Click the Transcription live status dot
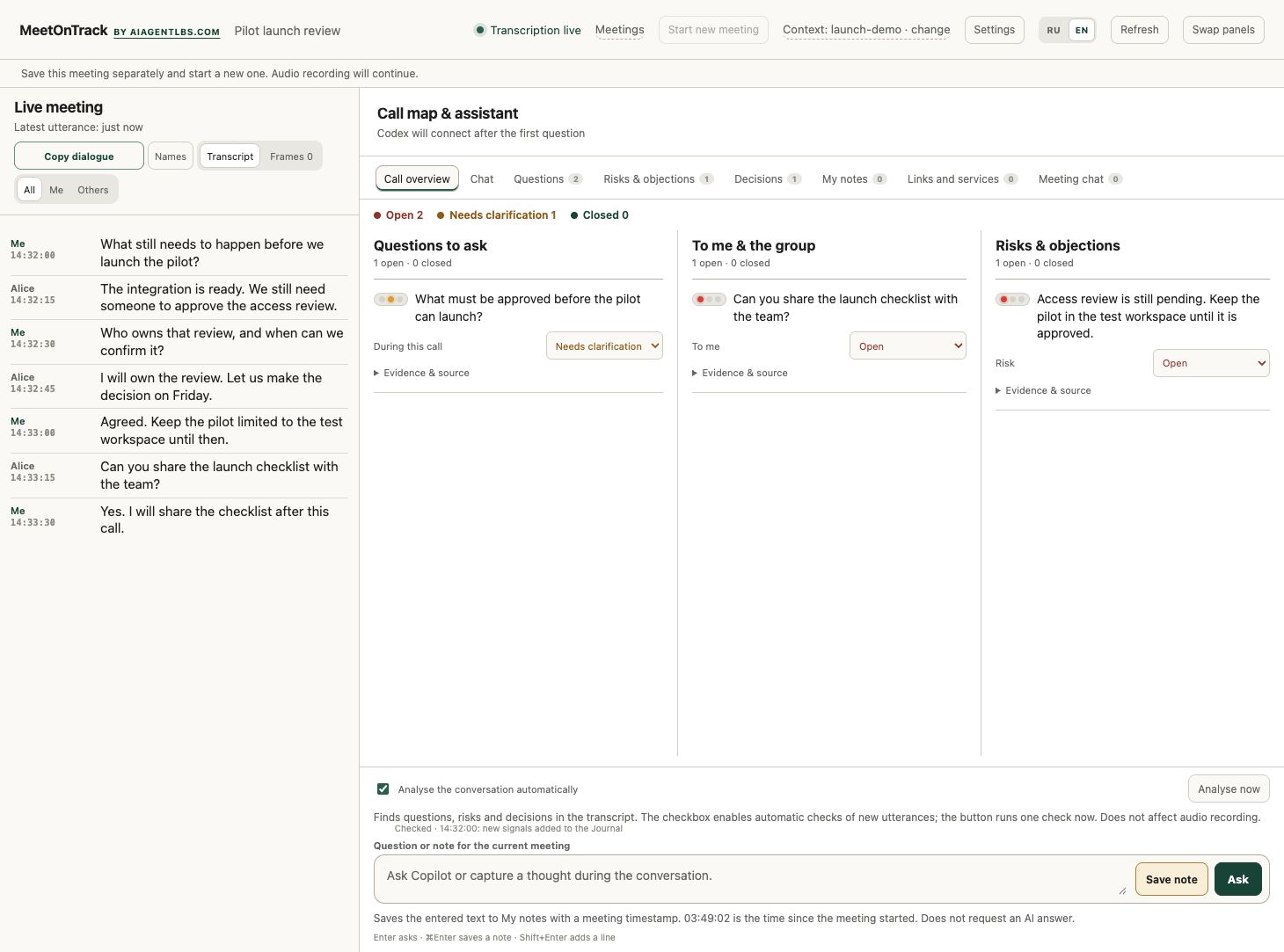 (479, 30)
